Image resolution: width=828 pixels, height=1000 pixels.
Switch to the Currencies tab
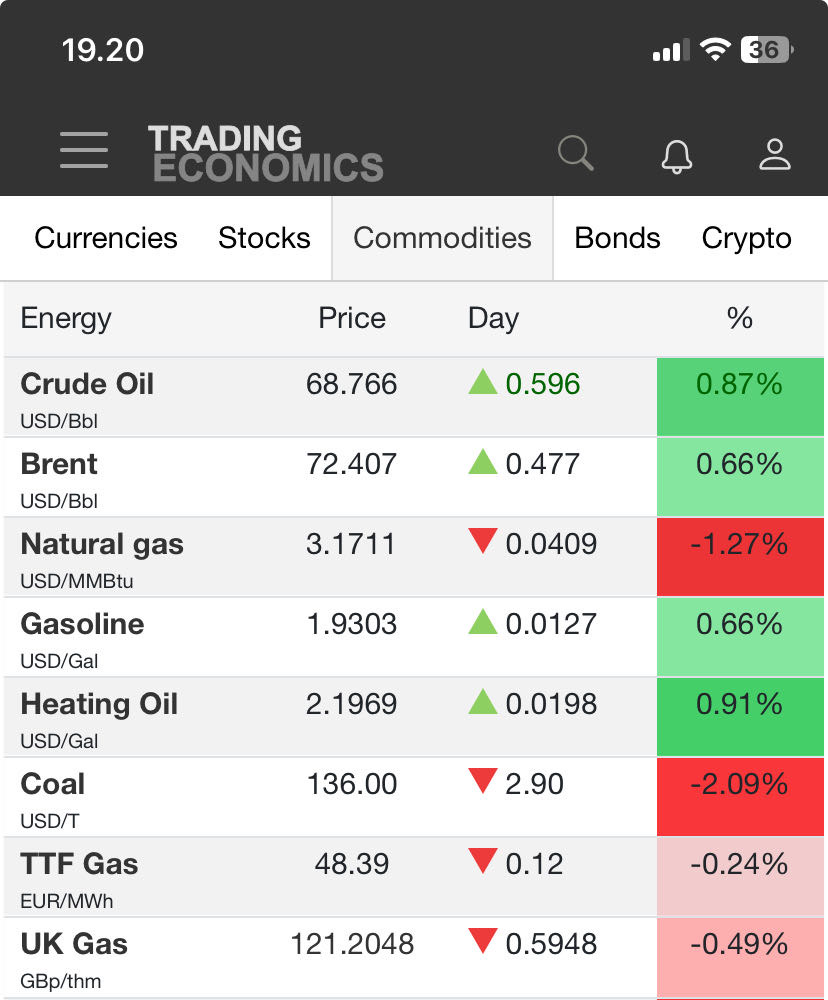(x=106, y=238)
